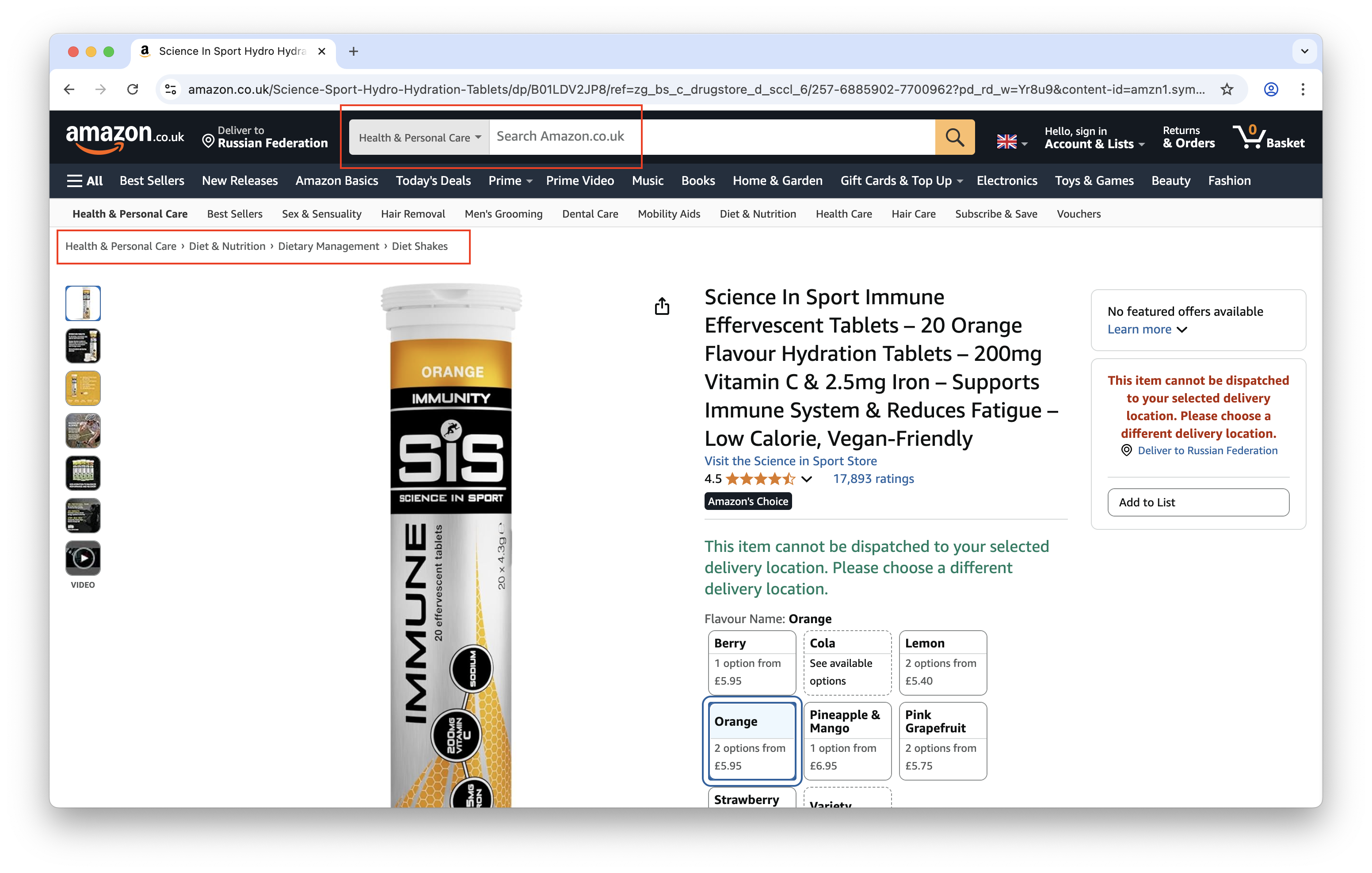The width and height of the screenshot is (1372, 873).
Task: Click the browser forward arrow
Action: click(101, 89)
